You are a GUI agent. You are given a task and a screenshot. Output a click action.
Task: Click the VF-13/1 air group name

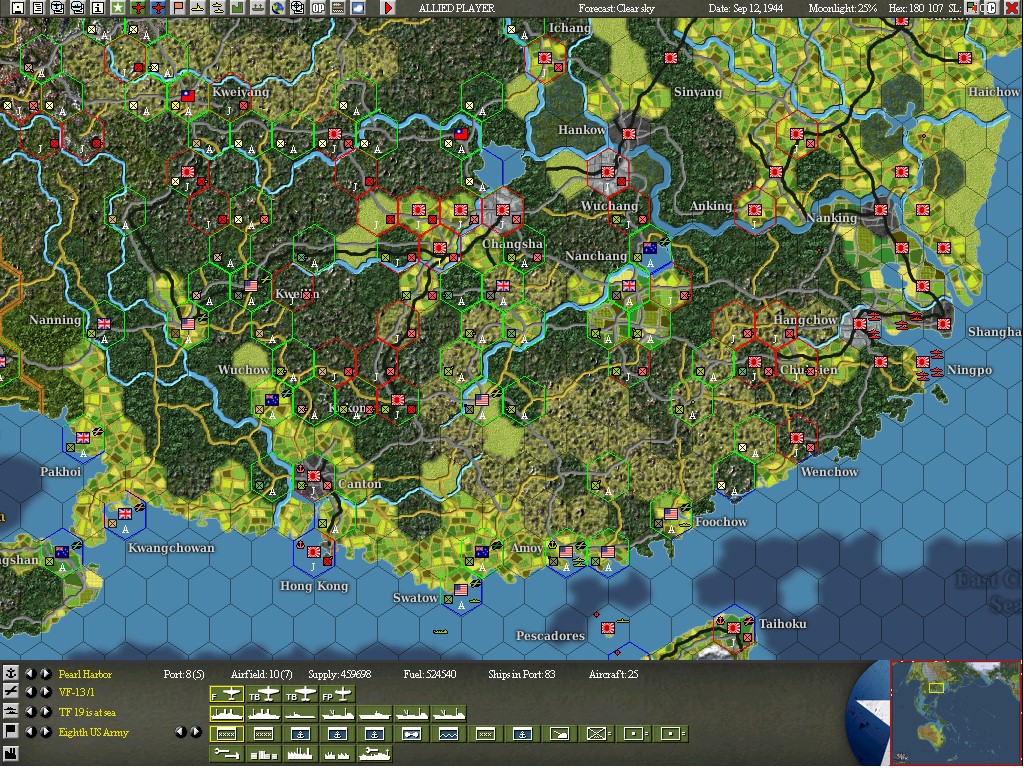click(76, 692)
